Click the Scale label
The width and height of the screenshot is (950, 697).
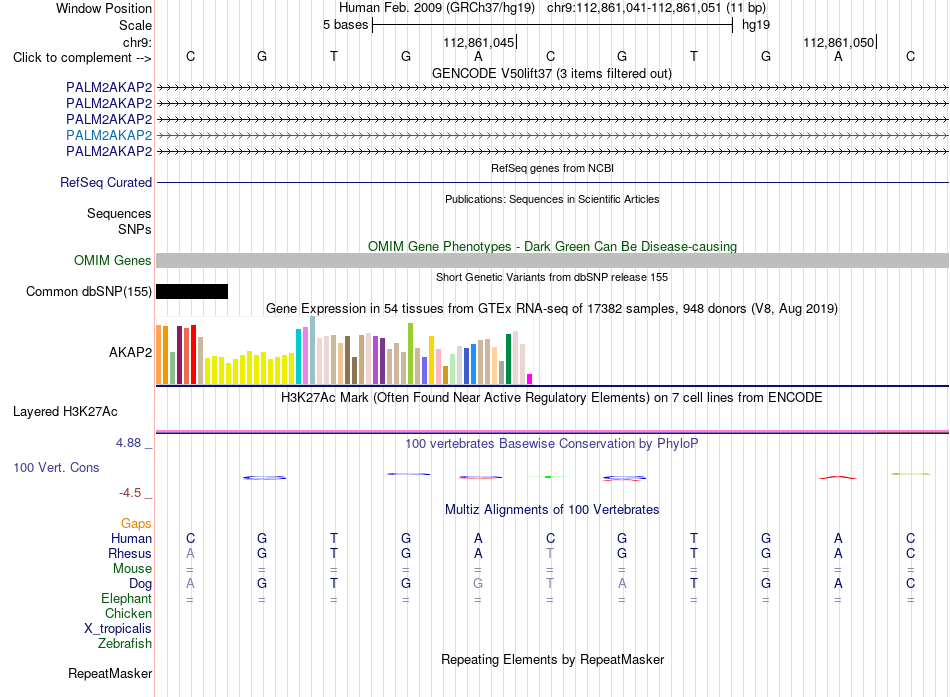[x=135, y=25]
